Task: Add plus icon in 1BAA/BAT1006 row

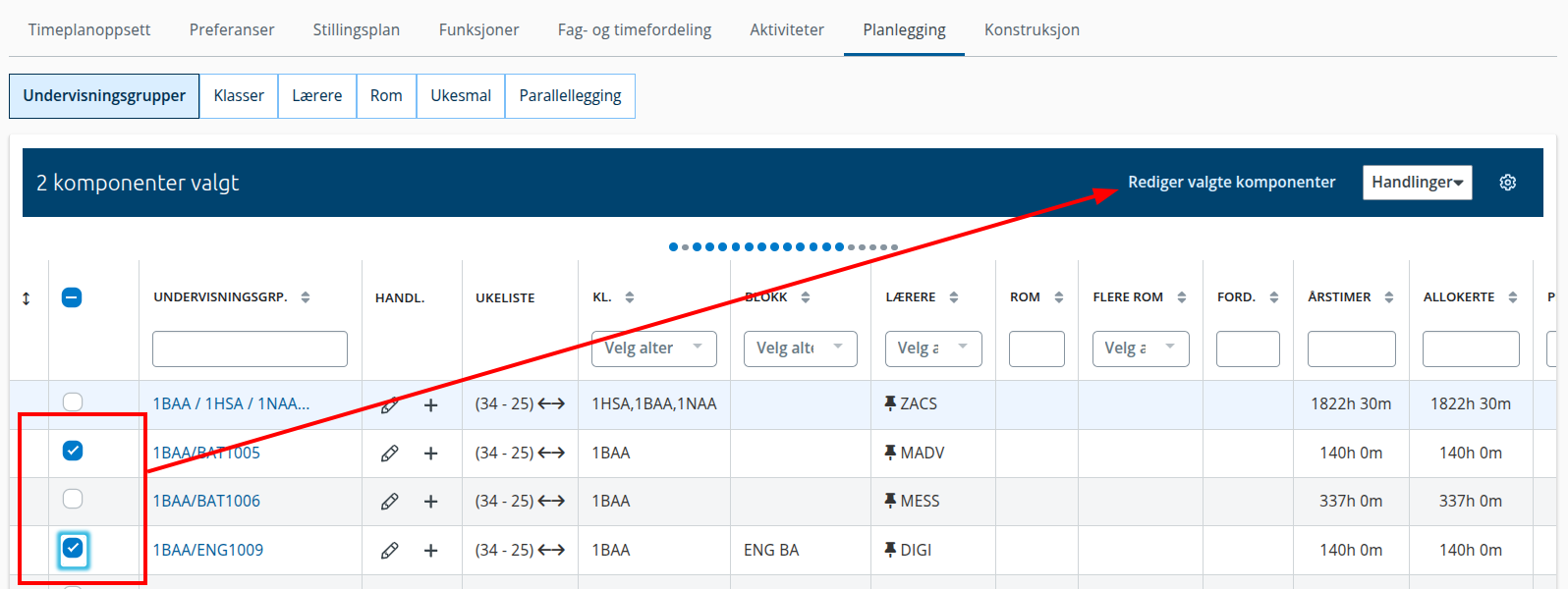Action: click(430, 502)
